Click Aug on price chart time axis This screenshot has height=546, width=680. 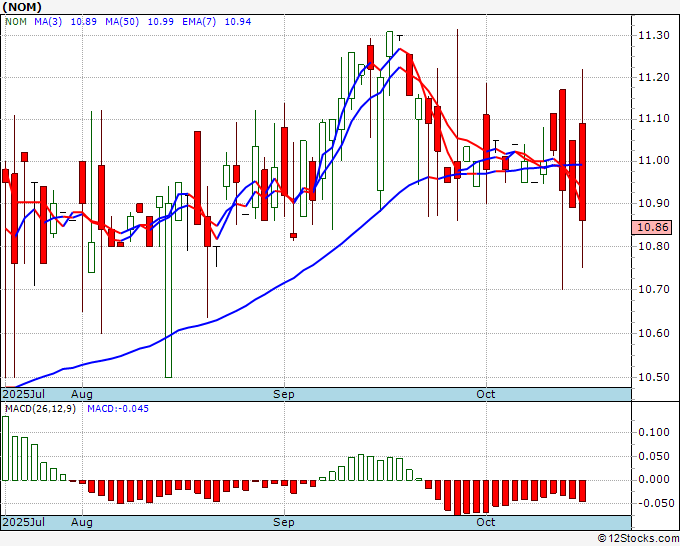point(82,394)
